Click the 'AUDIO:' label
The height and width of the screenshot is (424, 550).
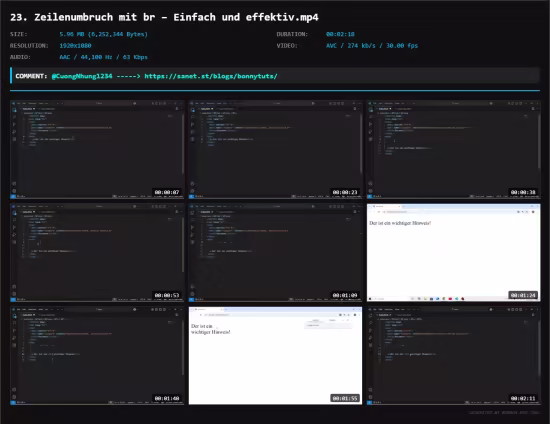[x=20, y=57]
